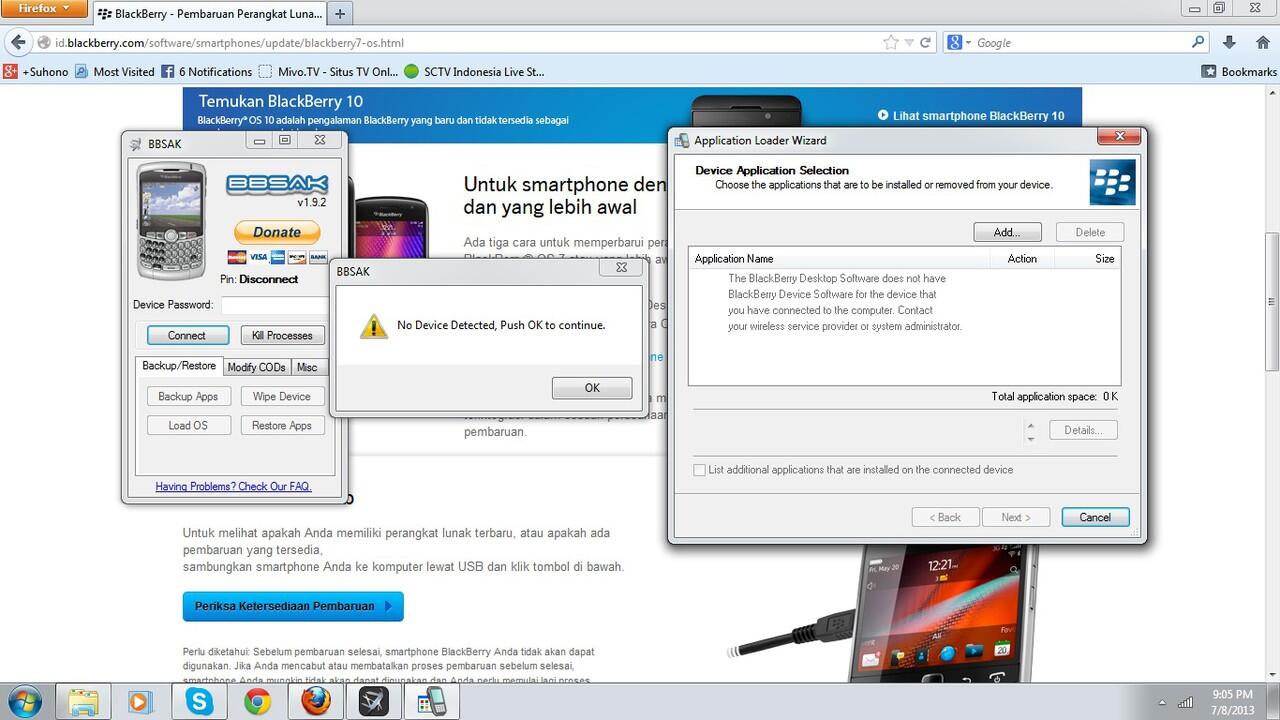Image resolution: width=1280 pixels, height=720 pixels.
Task: Reload the page with the refresh icon
Action: tap(926, 43)
